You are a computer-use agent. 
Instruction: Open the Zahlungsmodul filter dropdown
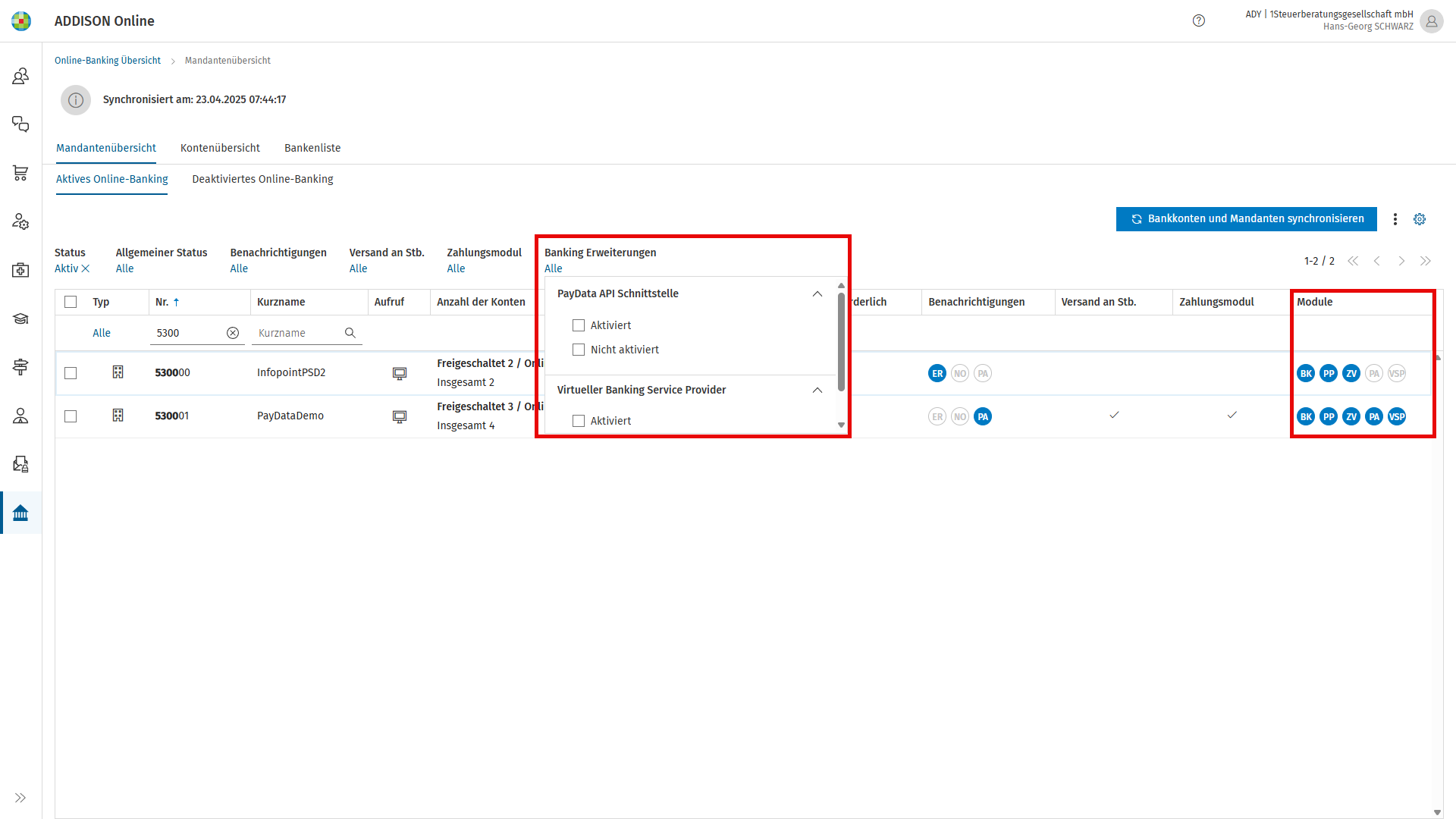point(456,268)
